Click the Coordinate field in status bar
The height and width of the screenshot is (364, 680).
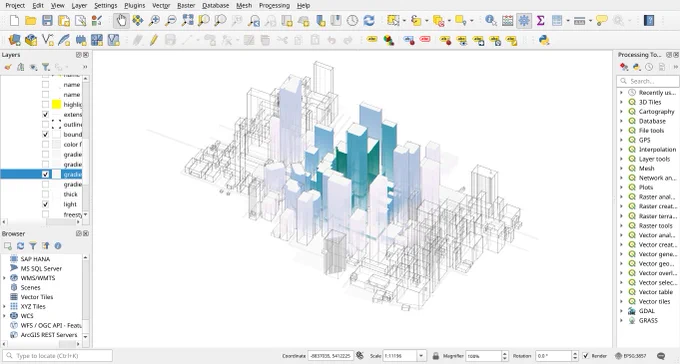[330, 356]
